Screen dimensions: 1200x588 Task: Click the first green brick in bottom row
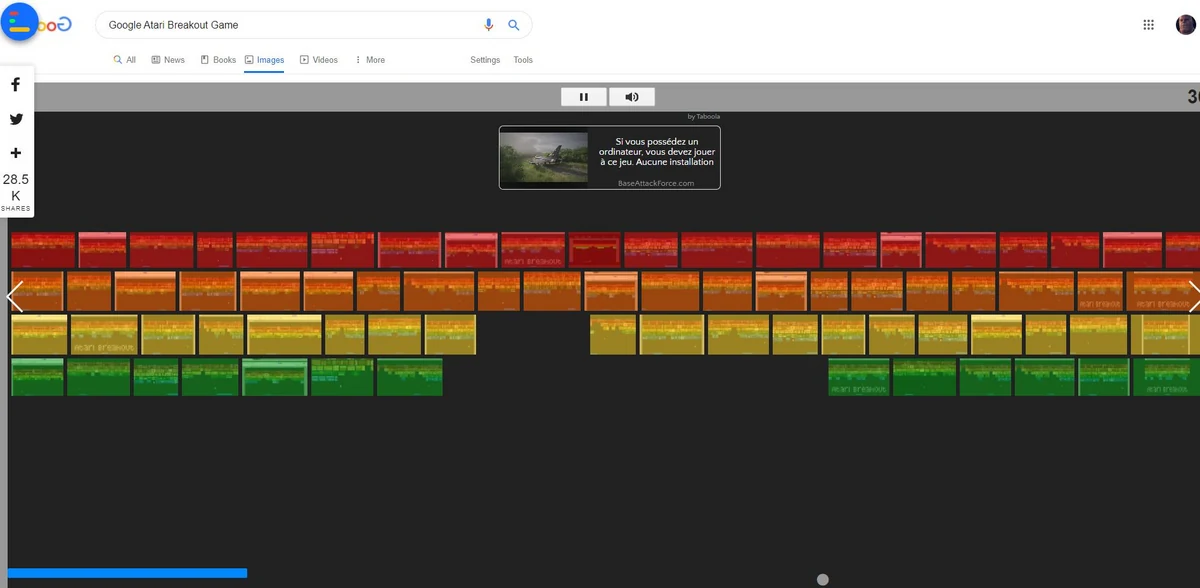click(x=37, y=377)
